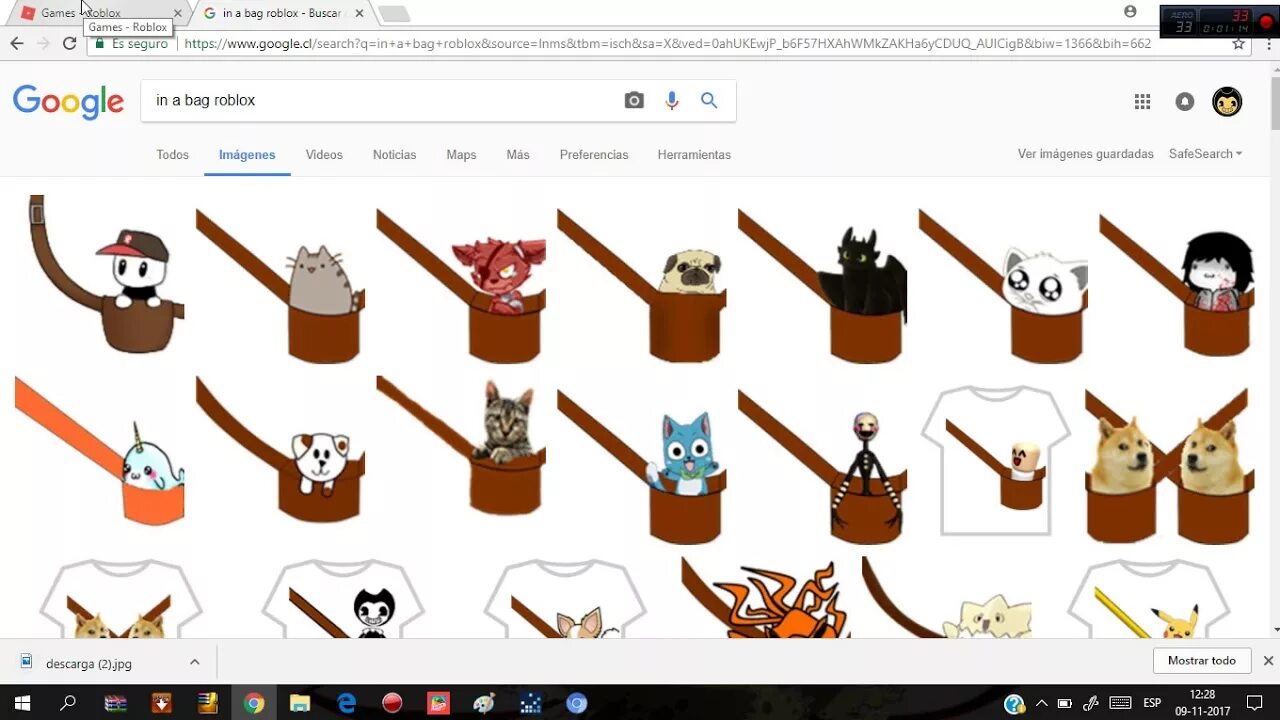Click the address bar URL
Viewport: 1280px width, 720px height.
(x=668, y=44)
